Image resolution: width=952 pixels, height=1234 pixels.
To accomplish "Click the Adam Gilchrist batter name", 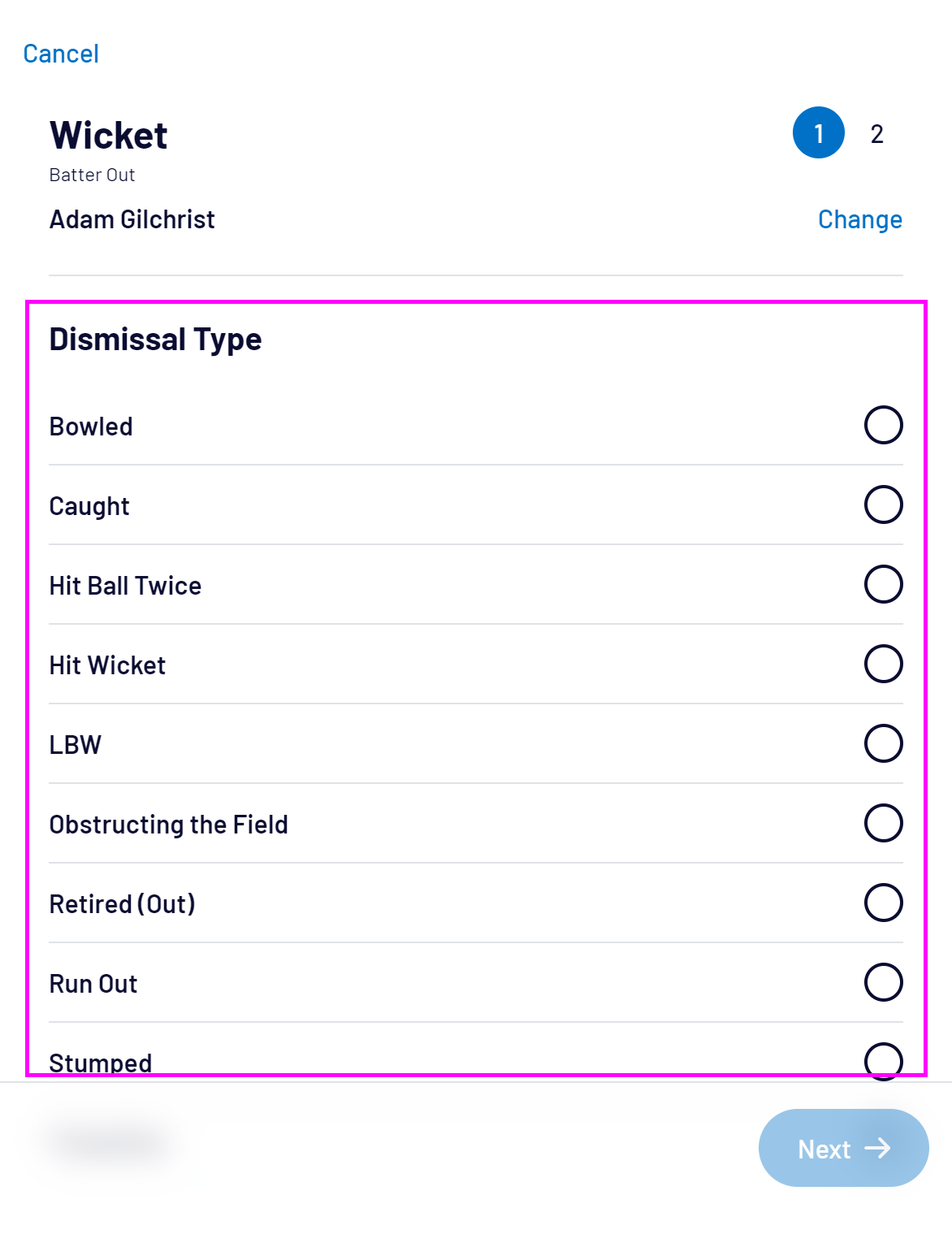I will (x=132, y=219).
